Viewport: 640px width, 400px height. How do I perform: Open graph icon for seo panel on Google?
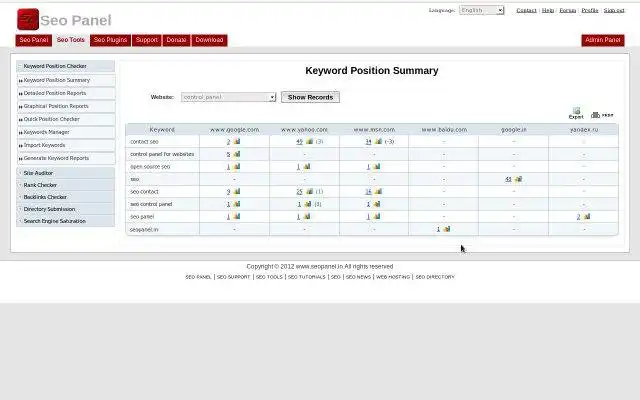point(237,217)
